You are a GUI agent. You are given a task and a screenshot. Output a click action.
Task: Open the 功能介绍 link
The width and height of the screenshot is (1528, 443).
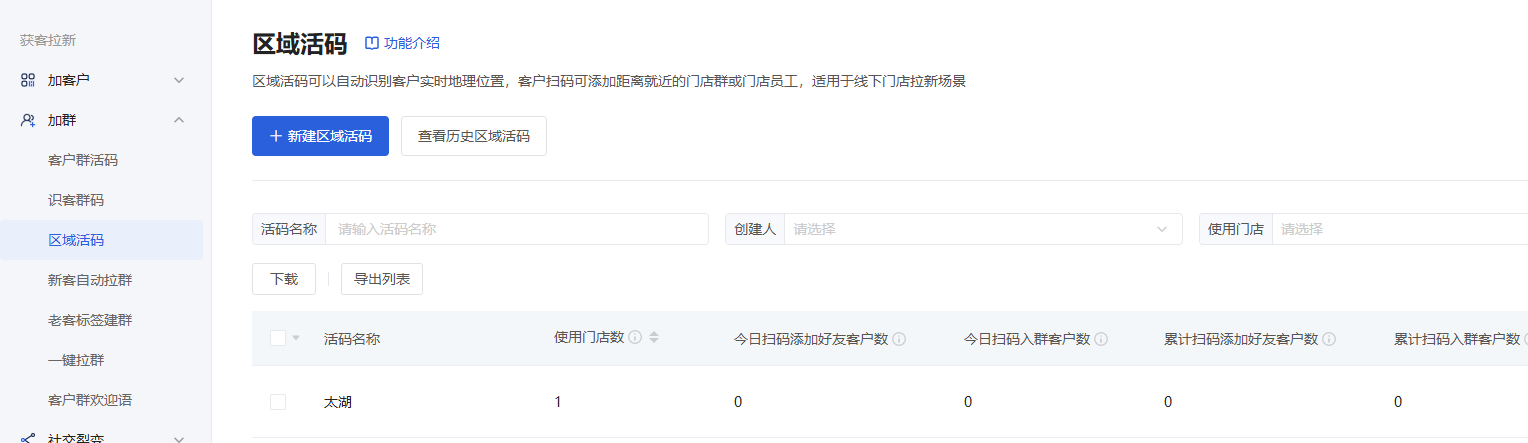[x=402, y=43]
